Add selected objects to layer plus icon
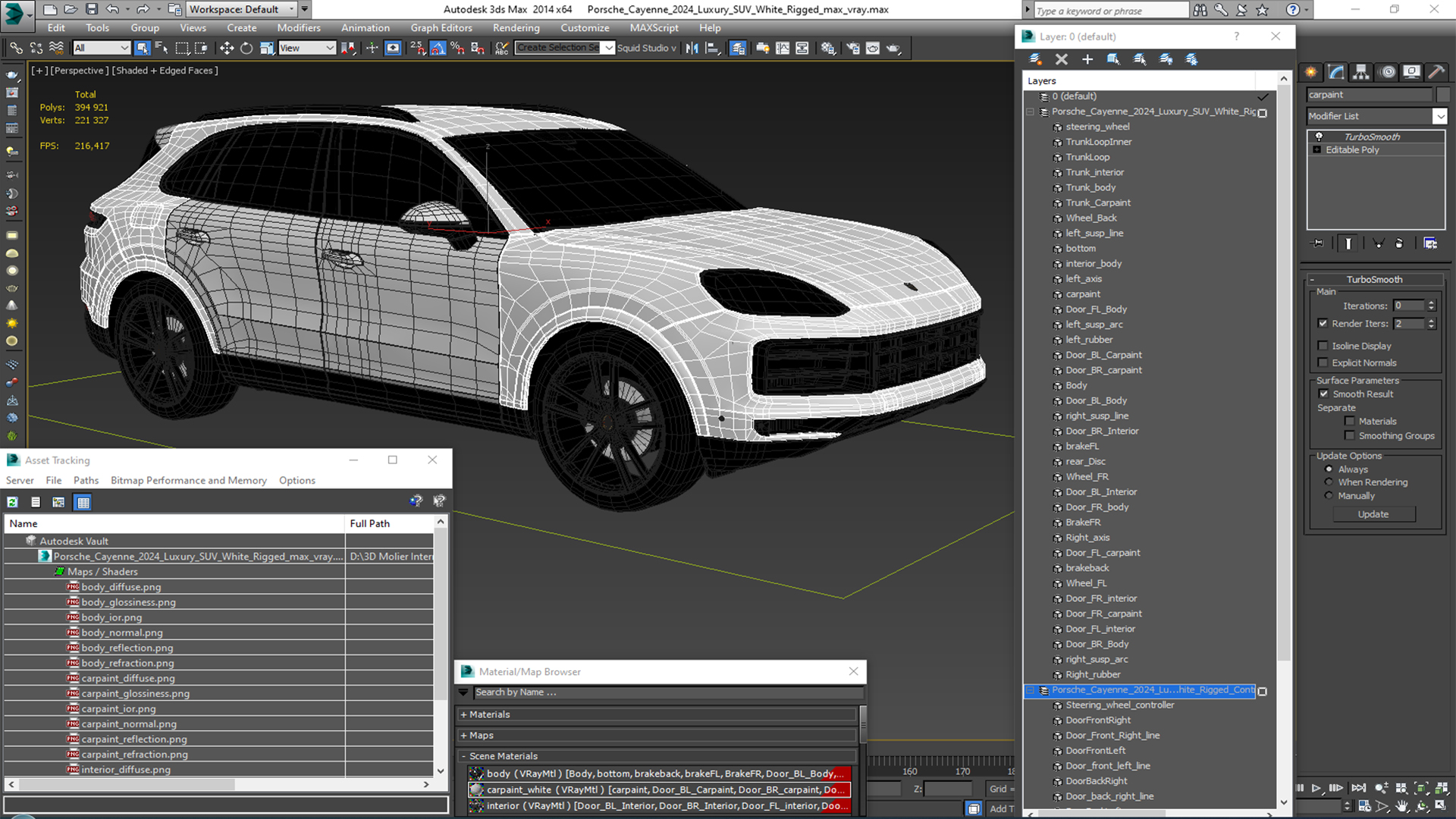 1087,59
